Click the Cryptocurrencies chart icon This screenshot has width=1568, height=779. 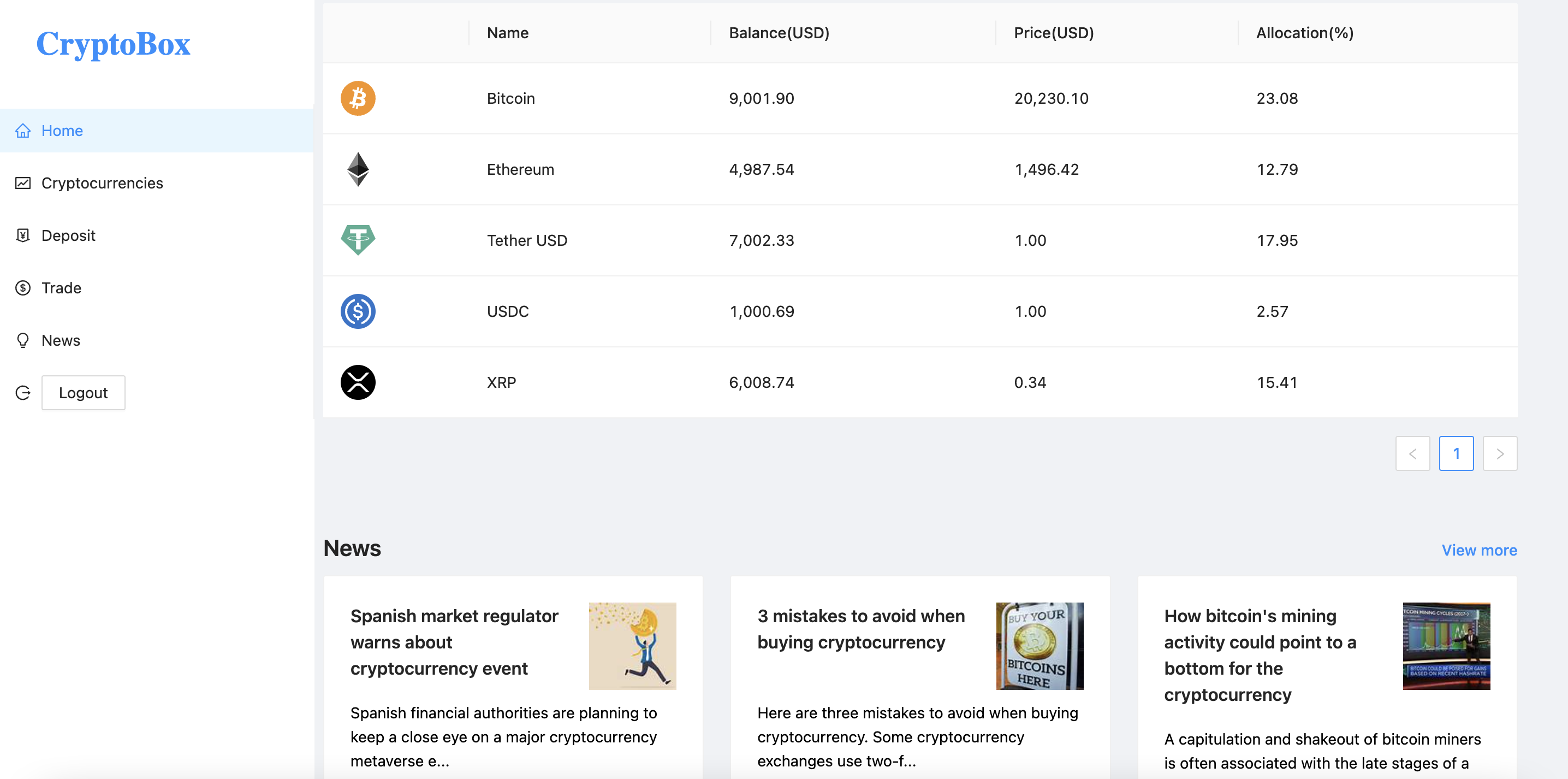(x=23, y=182)
